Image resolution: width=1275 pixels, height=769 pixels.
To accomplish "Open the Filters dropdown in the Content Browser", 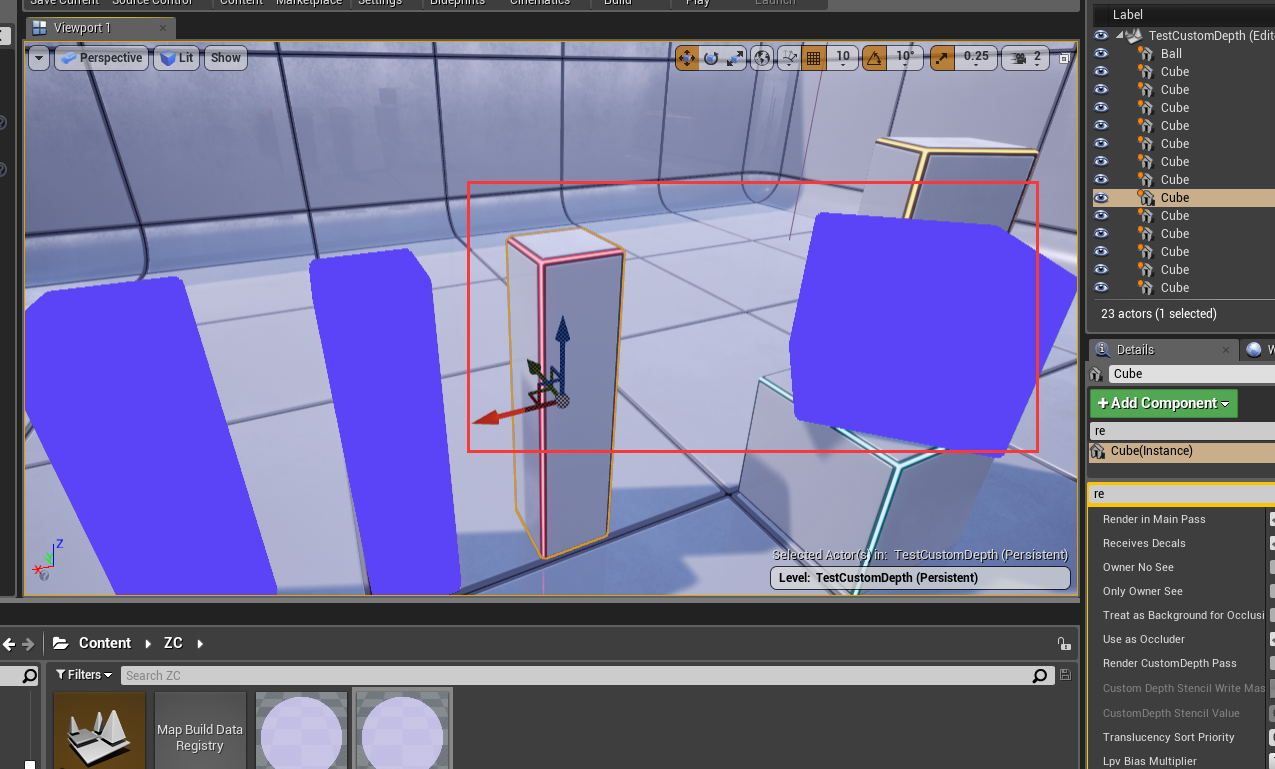I will (x=84, y=675).
